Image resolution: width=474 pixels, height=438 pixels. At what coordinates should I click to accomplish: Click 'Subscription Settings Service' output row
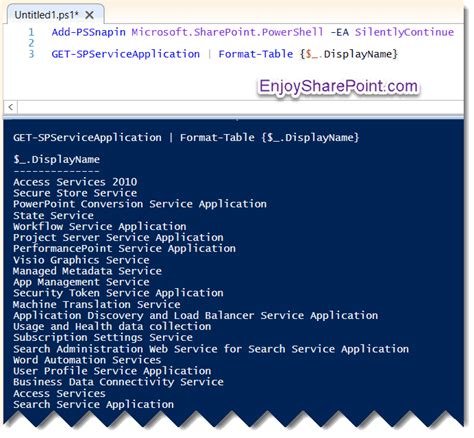(103, 338)
